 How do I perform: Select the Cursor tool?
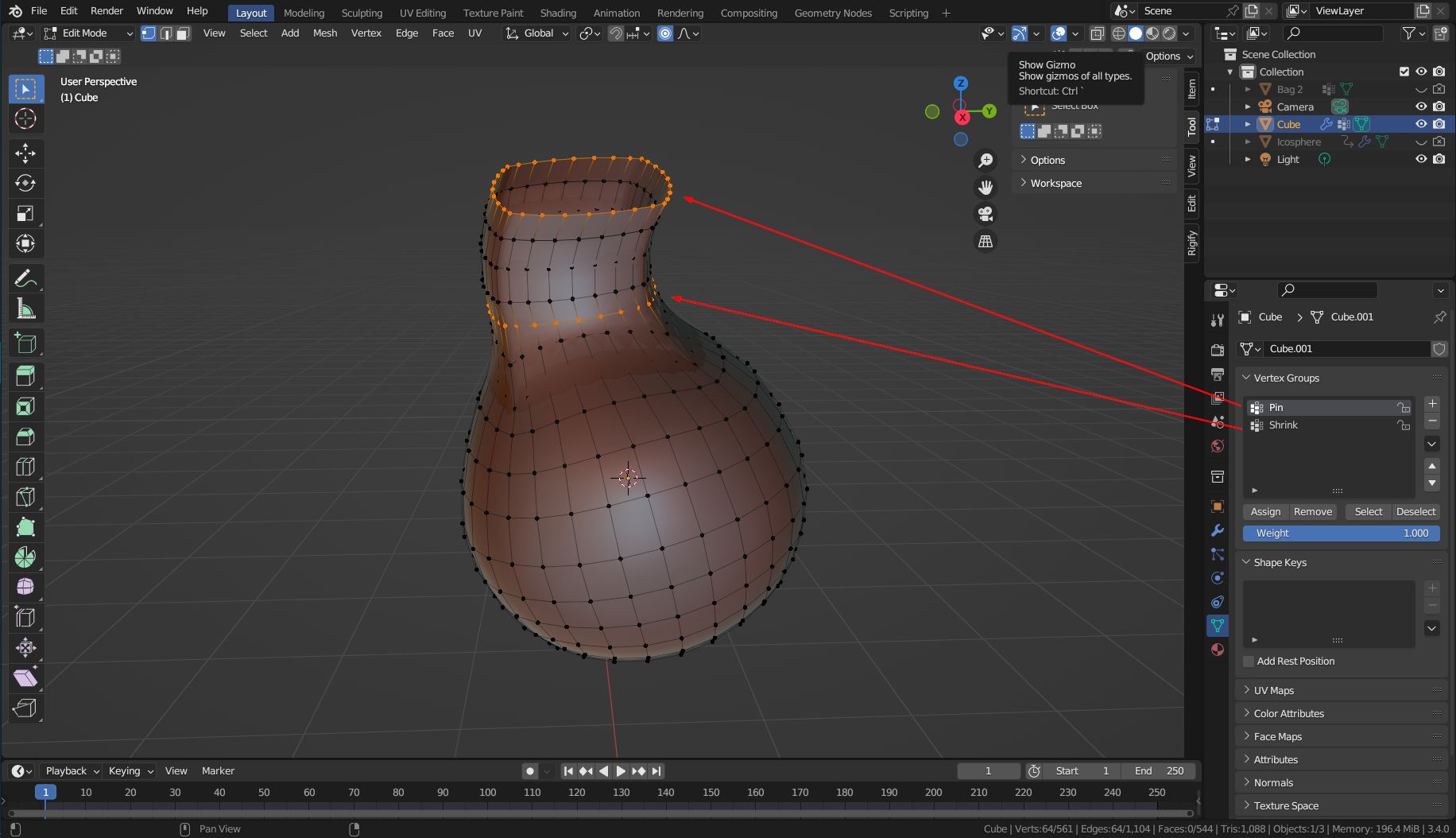coord(25,119)
